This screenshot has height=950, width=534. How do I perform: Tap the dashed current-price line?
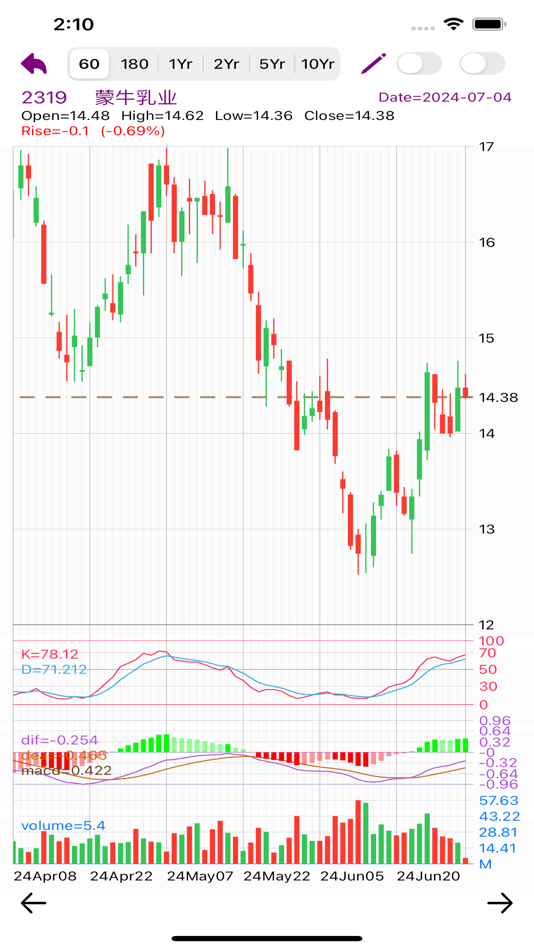(x=242, y=397)
